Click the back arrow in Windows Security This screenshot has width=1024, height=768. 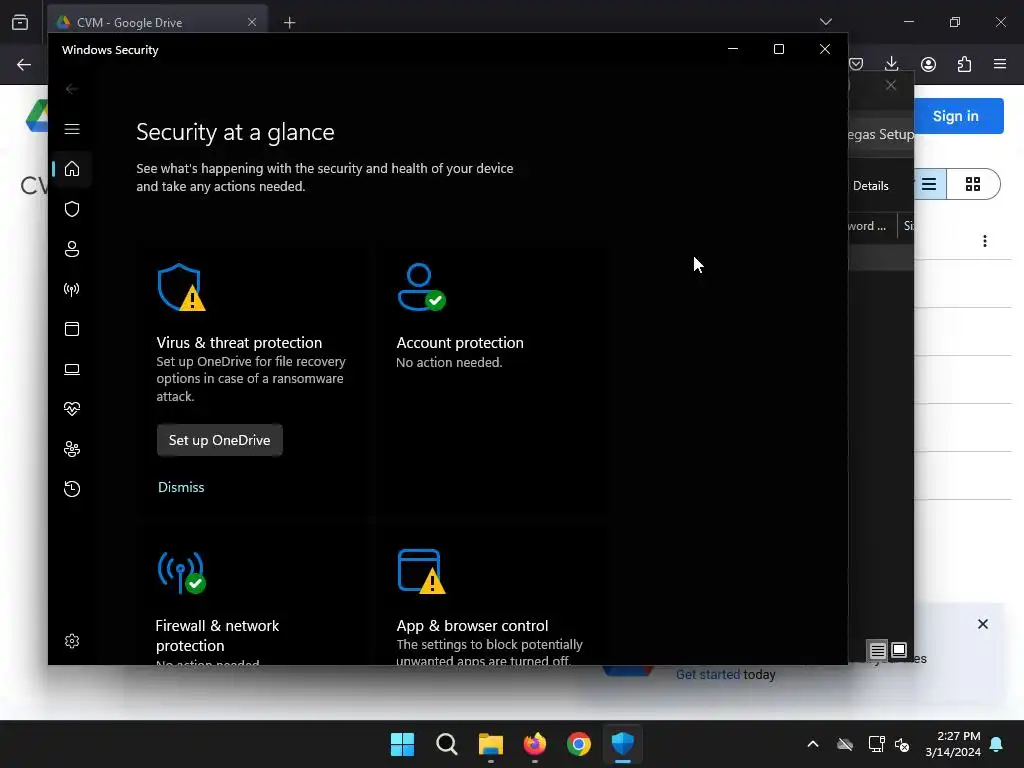[x=72, y=89]
